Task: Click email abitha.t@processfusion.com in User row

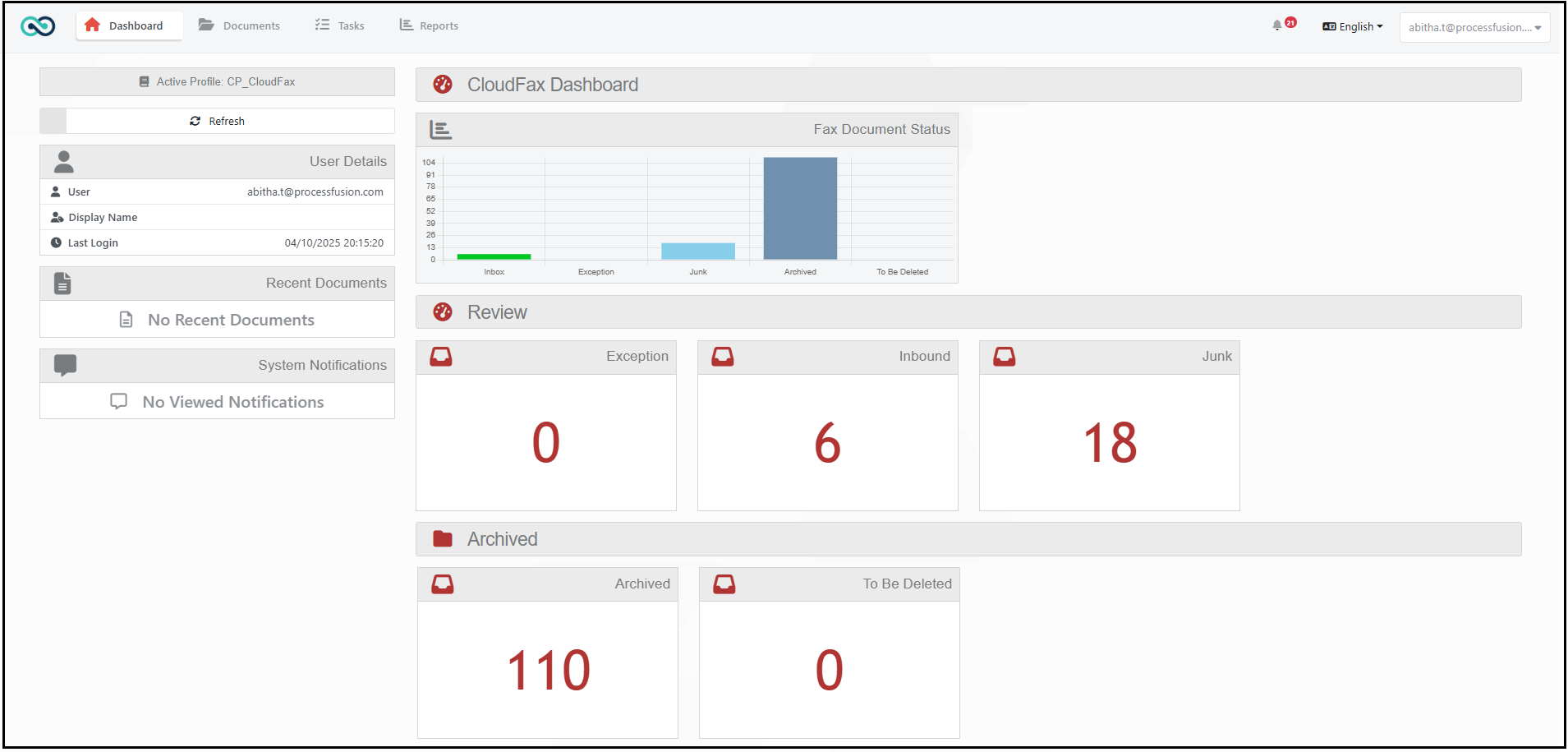Action: click(315, 191)
